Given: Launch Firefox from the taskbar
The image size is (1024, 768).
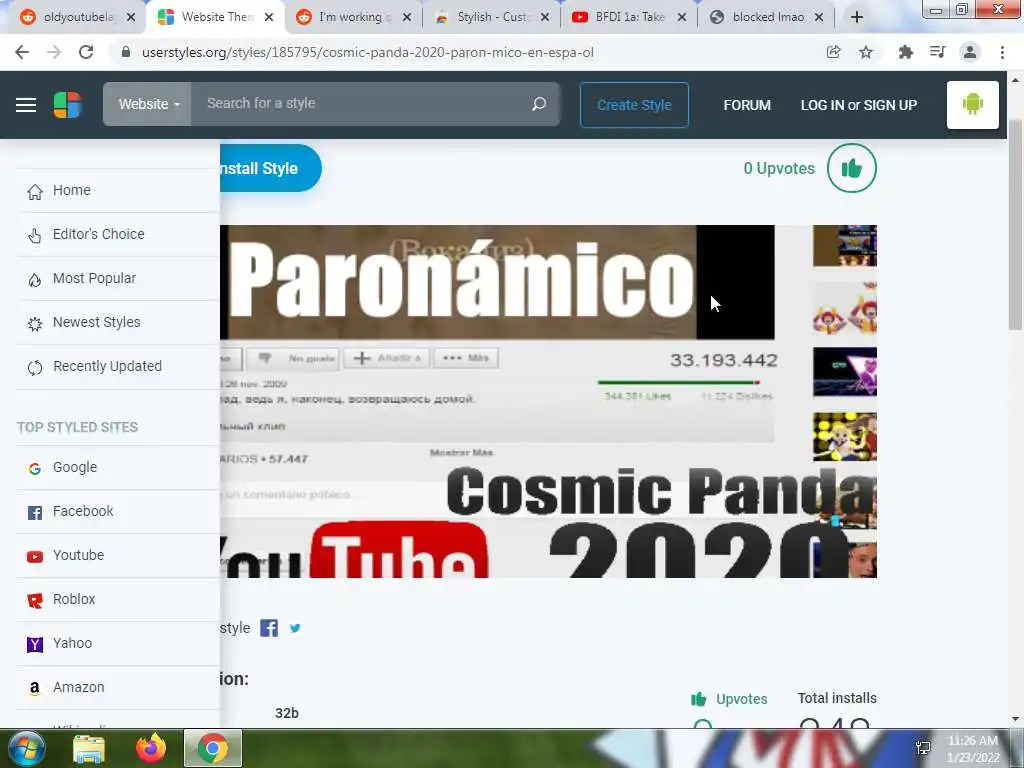Looking at the screenshot, I should click(151, 748).
